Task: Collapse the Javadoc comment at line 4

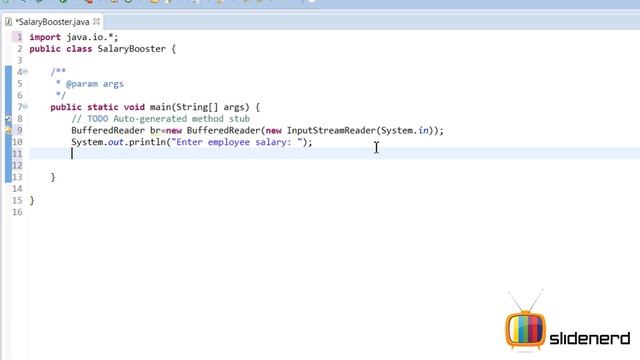Action: tap(25, 71)
